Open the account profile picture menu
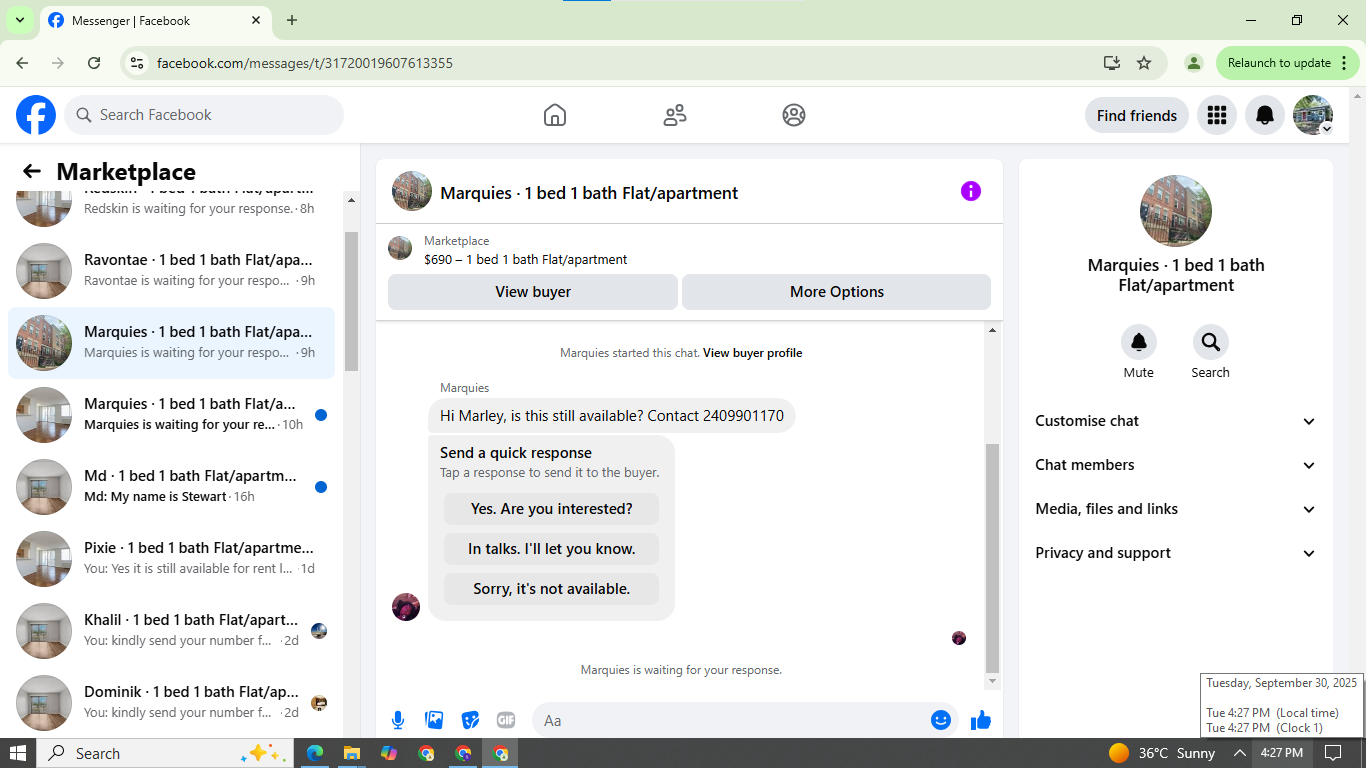 pyautogui.click(x=1313, y=115)
